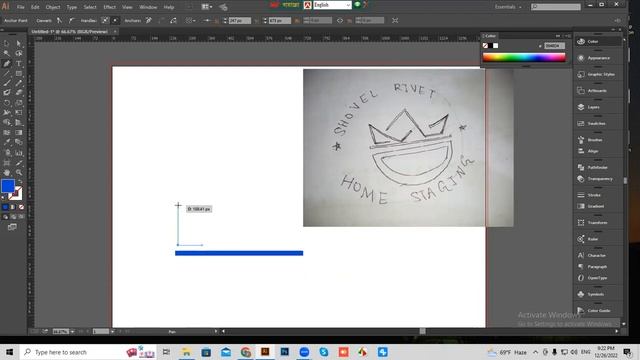Select the Pencil tool
Image resolution: width=640 pixels, height=360 pixels.
(19, 83)
